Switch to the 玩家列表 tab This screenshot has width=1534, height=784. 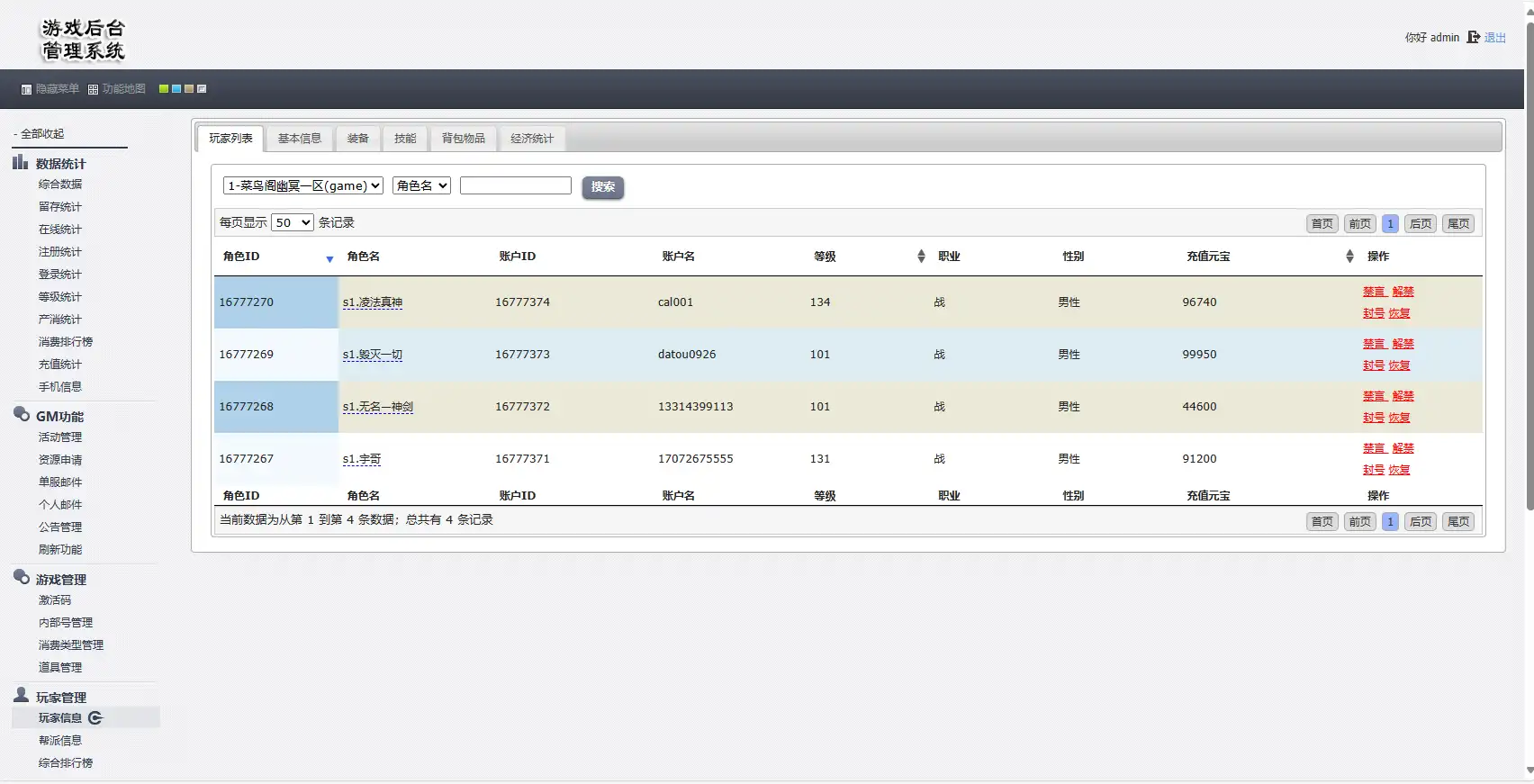[230, 139]
